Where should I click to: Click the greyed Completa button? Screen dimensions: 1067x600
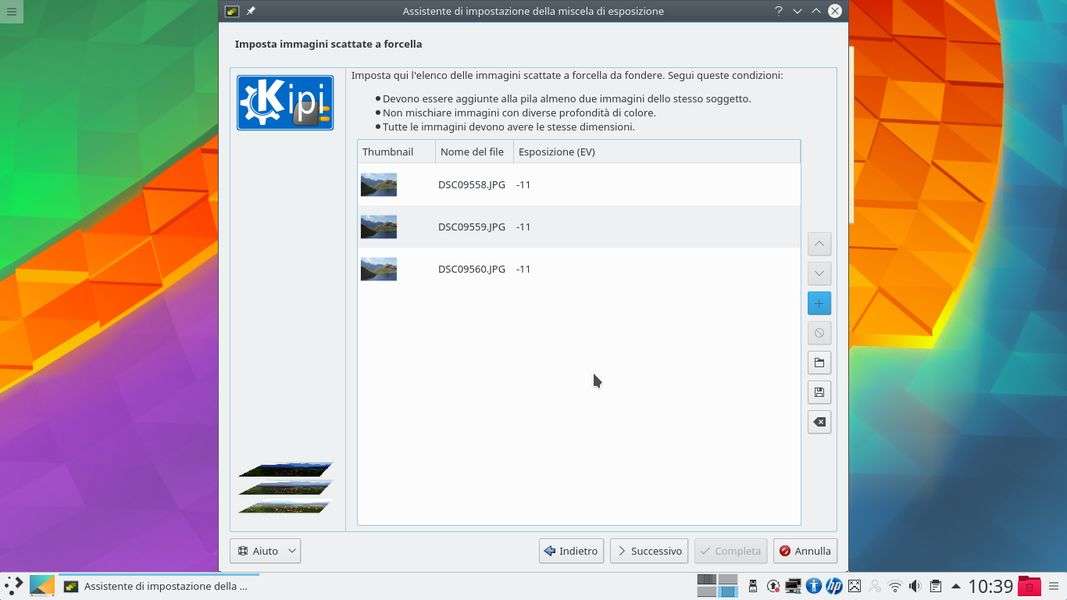click(x=730, y=551)
